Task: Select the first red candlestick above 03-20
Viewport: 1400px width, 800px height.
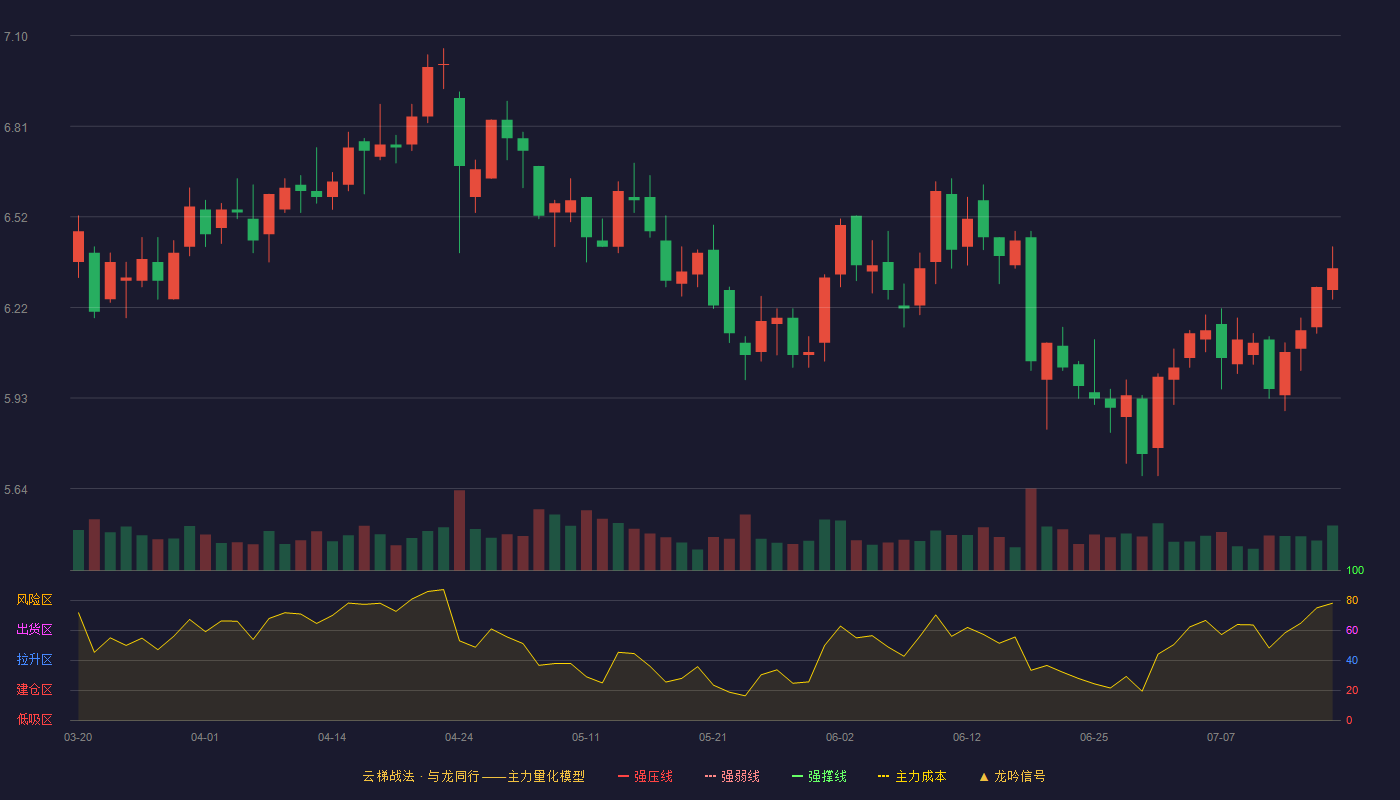Action: [x=78, y=246]
